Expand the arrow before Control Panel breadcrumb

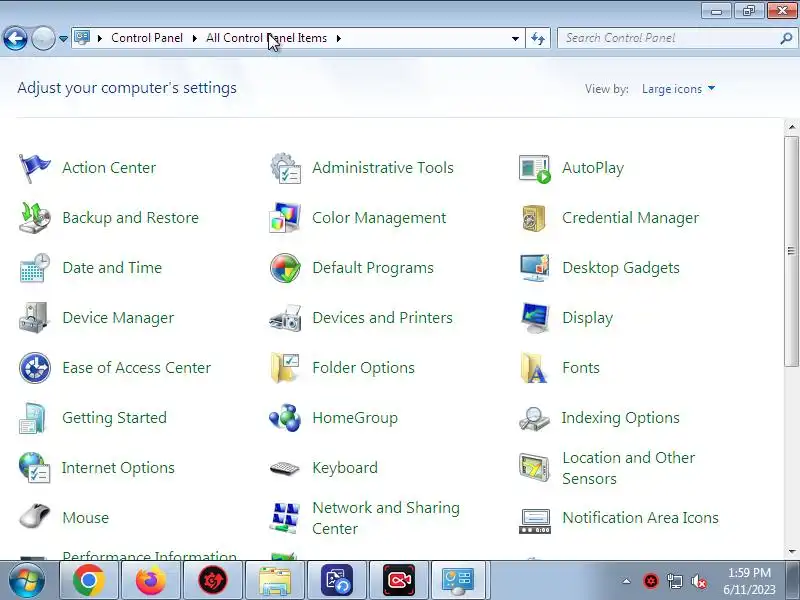pyautogui.click(x=99, y=38)
